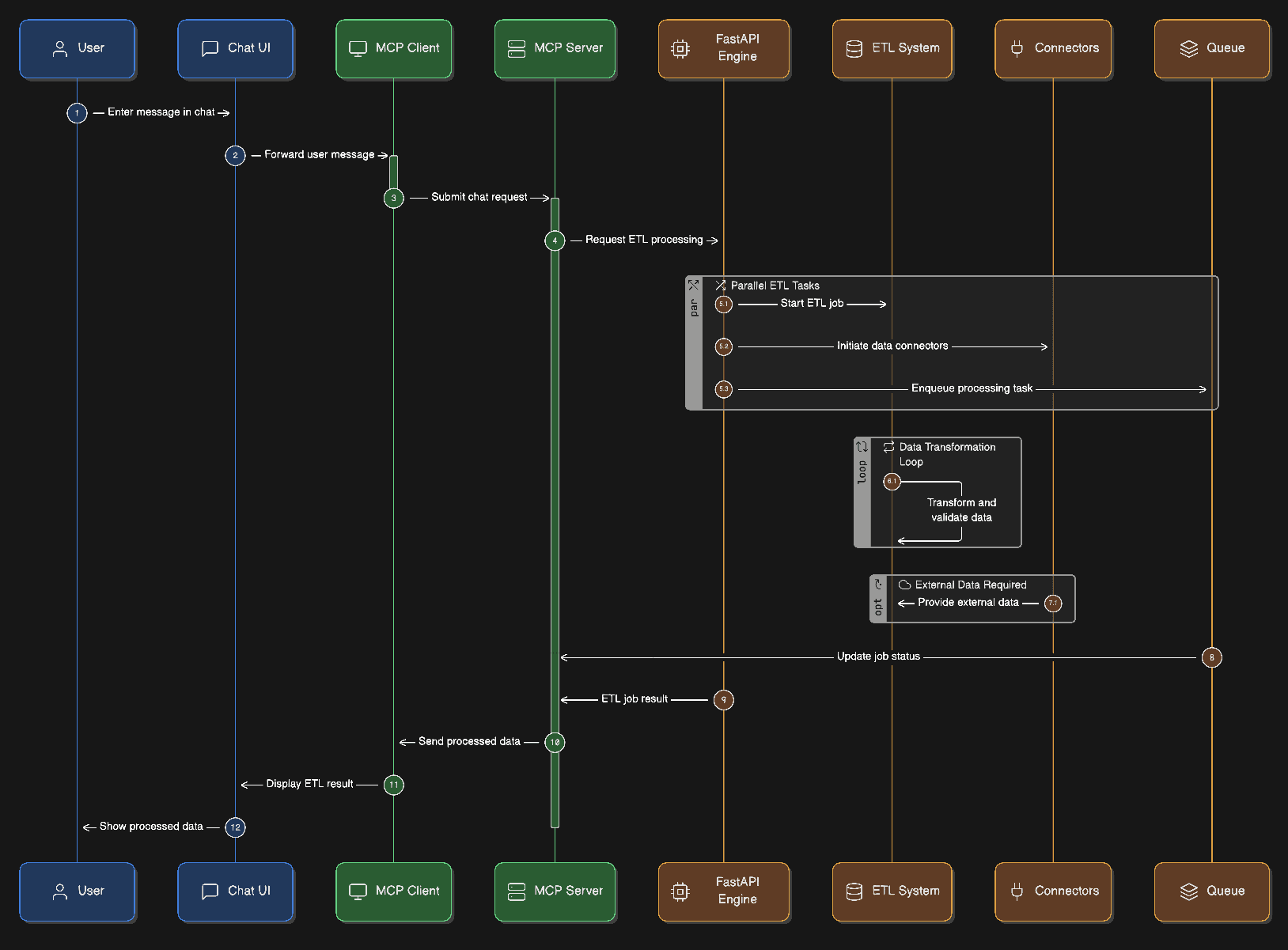Click the ETL System database icon
Screen dimensions: 1288x950
click(x=854, y=48)
